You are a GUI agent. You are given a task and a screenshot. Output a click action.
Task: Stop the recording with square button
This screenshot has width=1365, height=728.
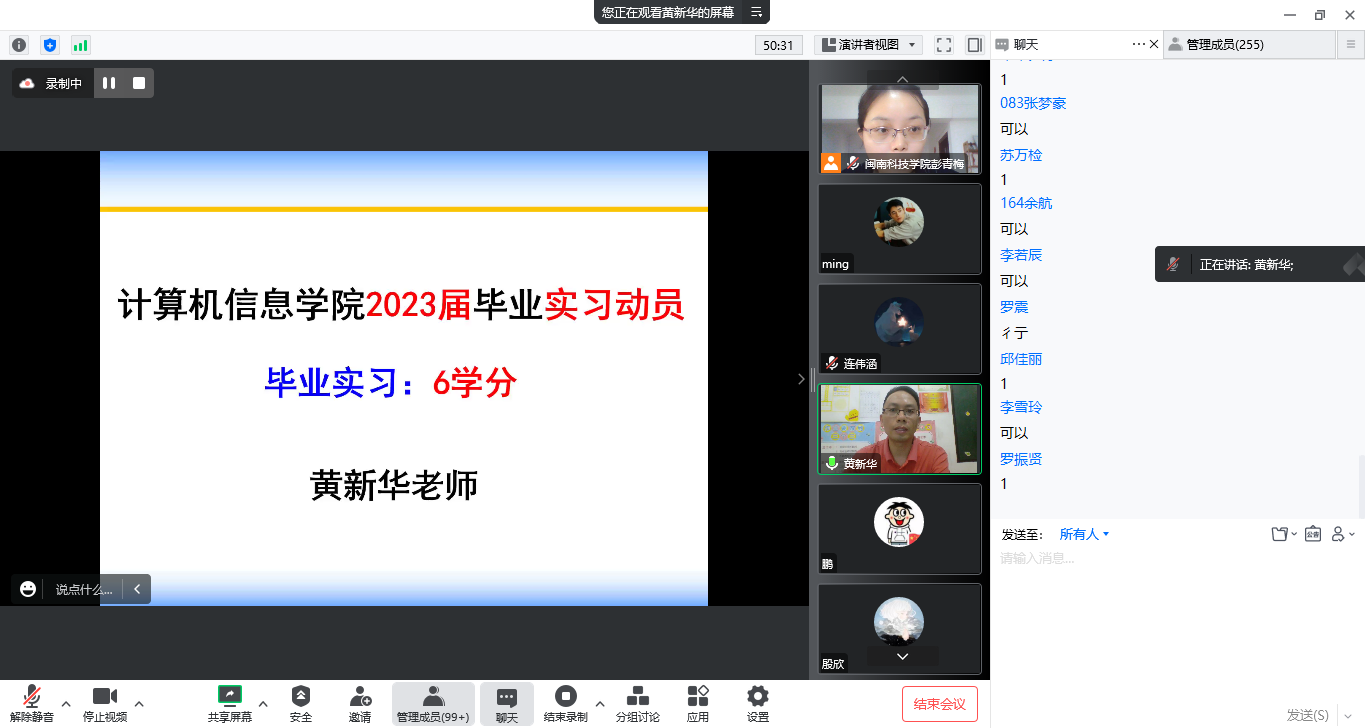click(x=139, y=83)
